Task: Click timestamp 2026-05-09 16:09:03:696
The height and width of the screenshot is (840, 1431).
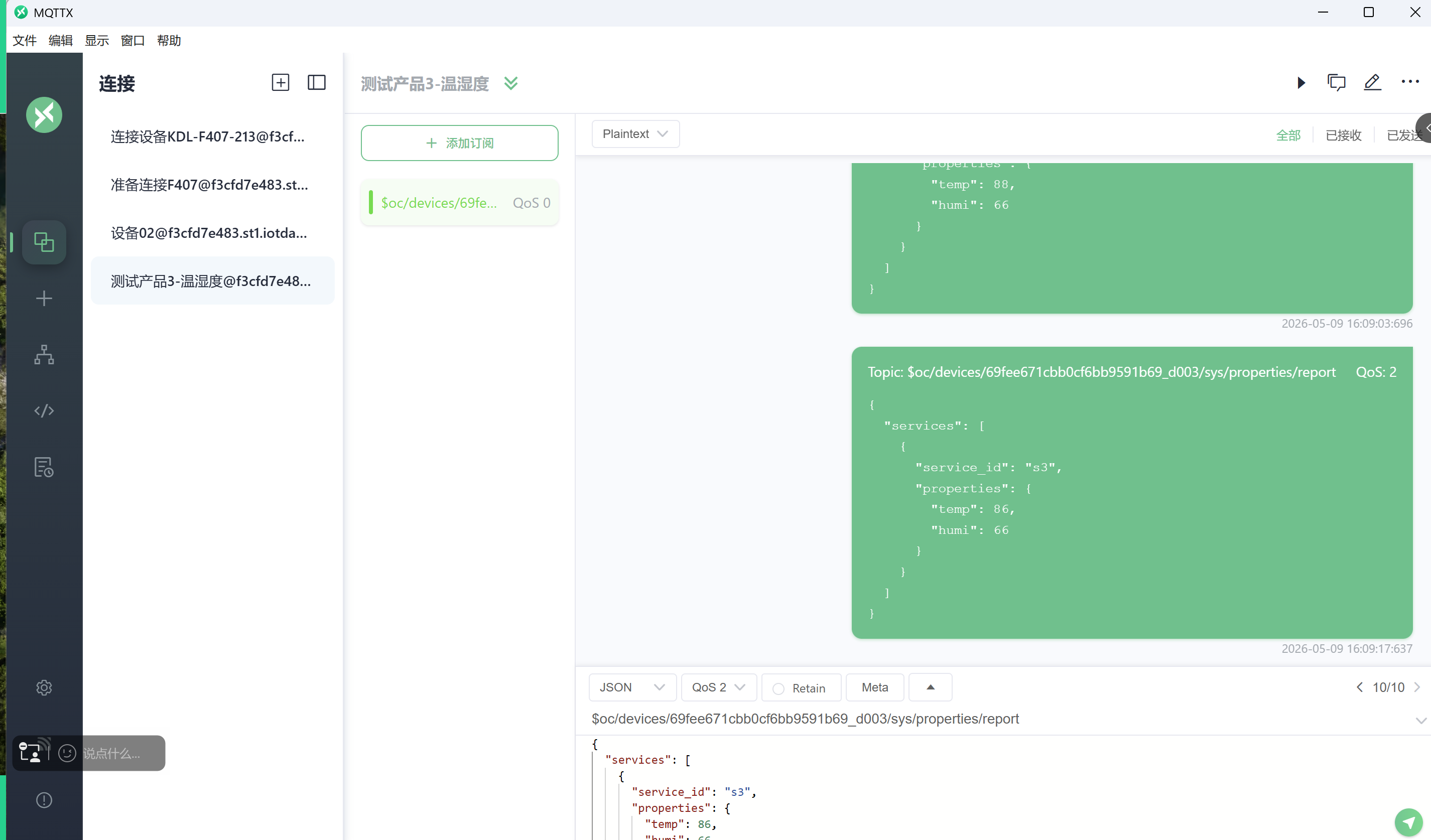Action: [x=1346, y=324]
